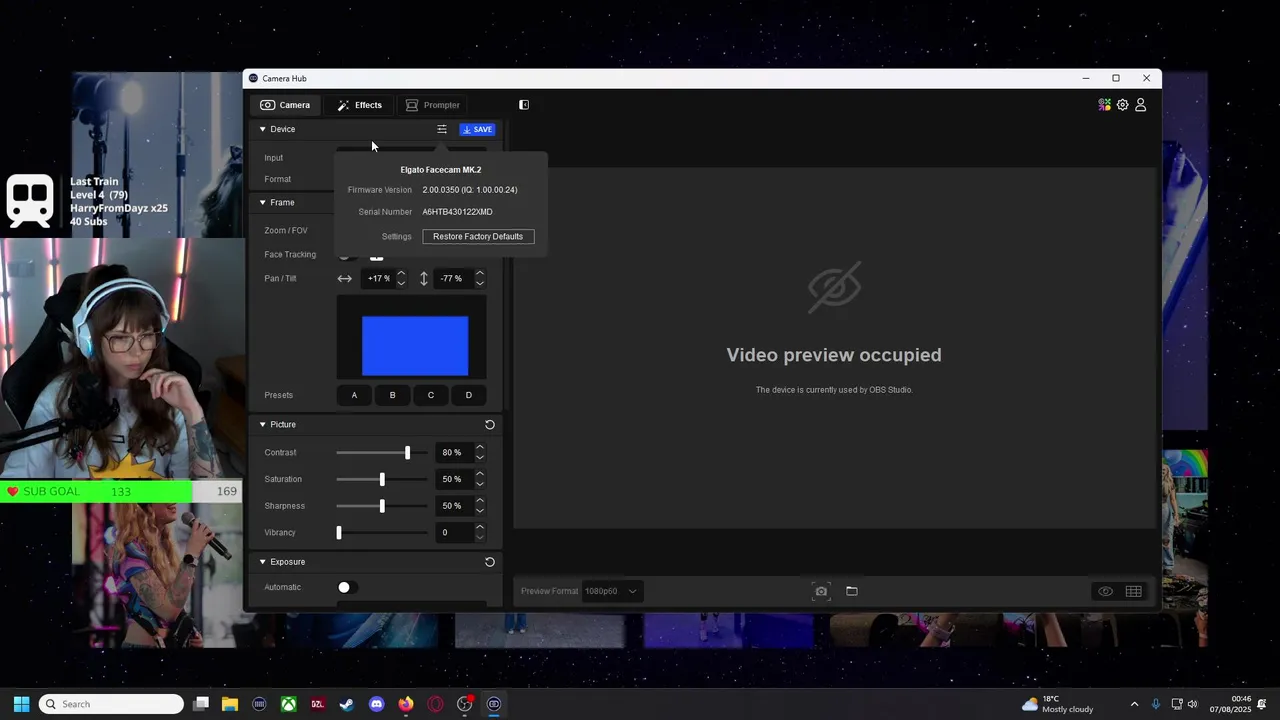This screenshot has height=720, width=1280.
Task: Select preset A
Action: click(354, 395)
